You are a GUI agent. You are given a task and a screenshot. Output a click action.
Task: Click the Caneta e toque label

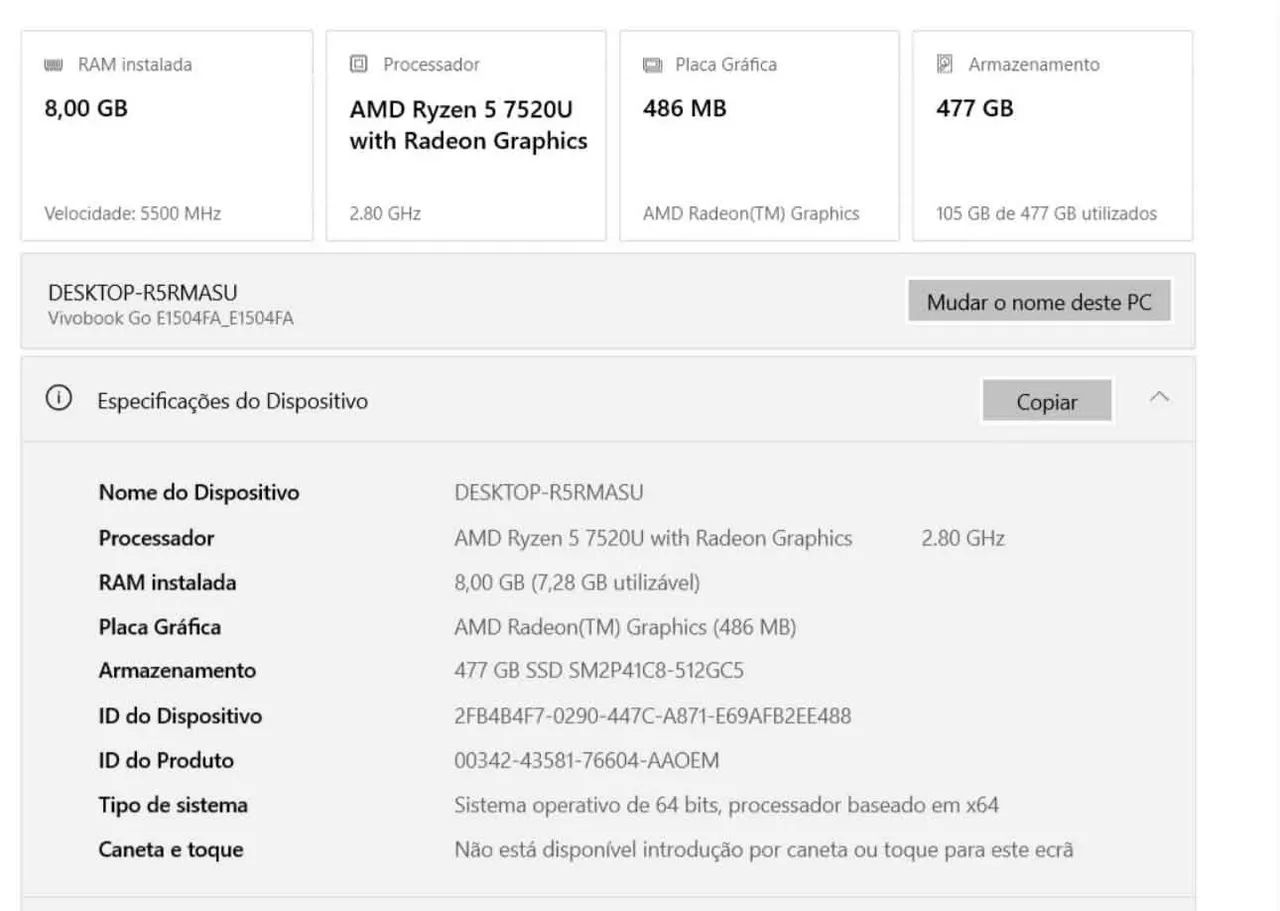pyautogui.click(x=171, y=850)
